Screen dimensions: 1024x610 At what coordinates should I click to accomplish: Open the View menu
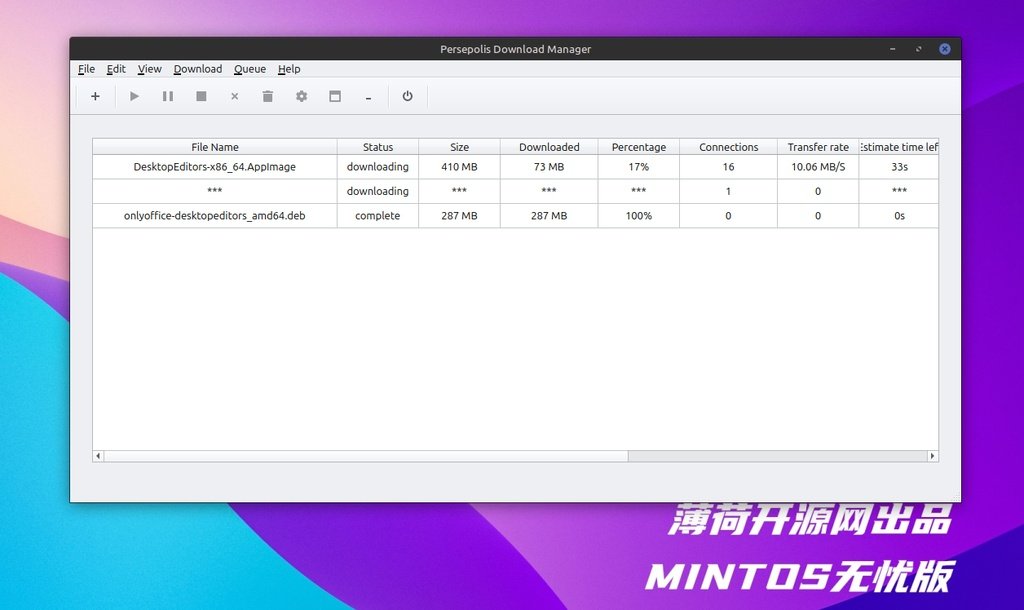pyautogui.click(x=150, y=69)
